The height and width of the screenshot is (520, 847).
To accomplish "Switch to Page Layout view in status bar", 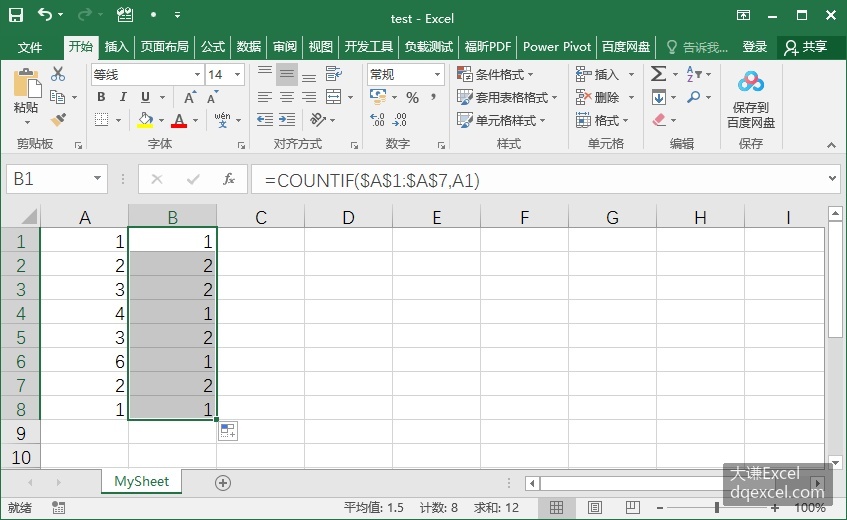I will (594, 508).
